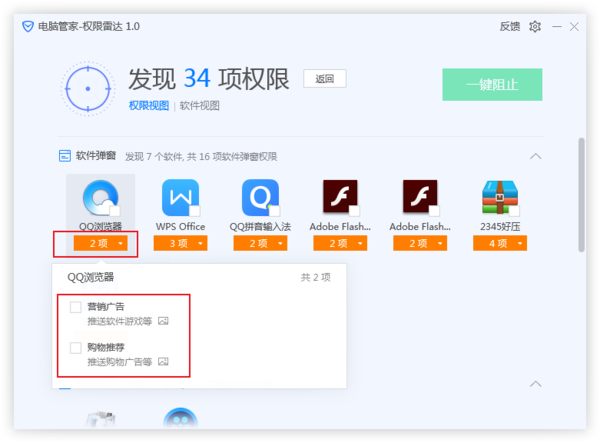Collapse the 软件弹窗 section chevron
Image resolution: width=600 pixels, height=443 pixels.
coord(536,156)
